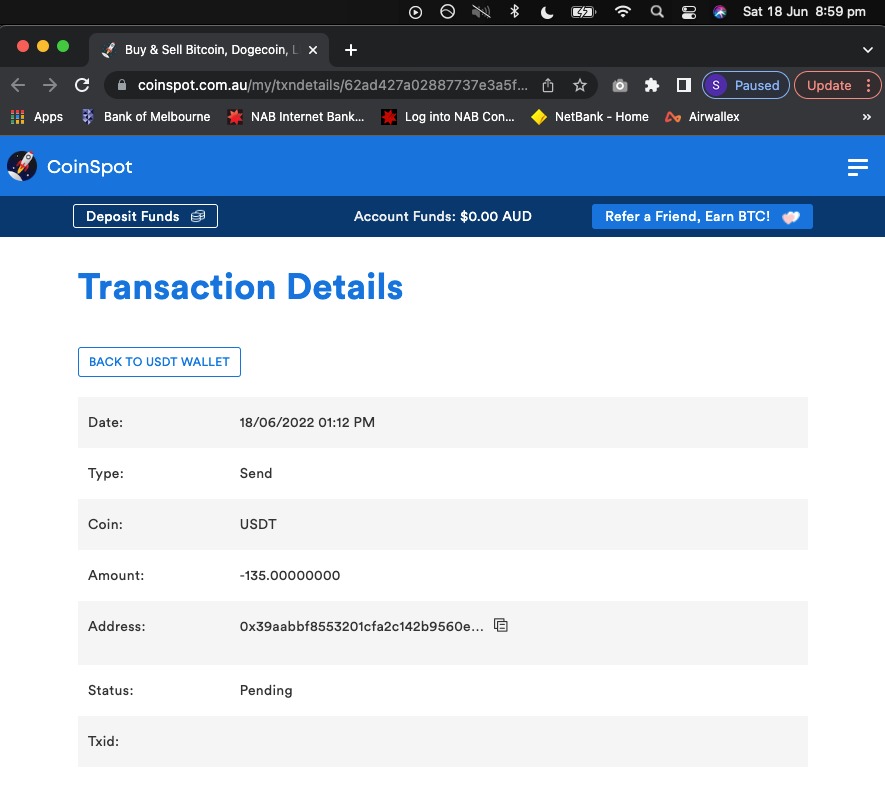Click the CoinSpot rocket logo
The width and height of the screenshot is (885, 799).
click(x=22, y=166)
